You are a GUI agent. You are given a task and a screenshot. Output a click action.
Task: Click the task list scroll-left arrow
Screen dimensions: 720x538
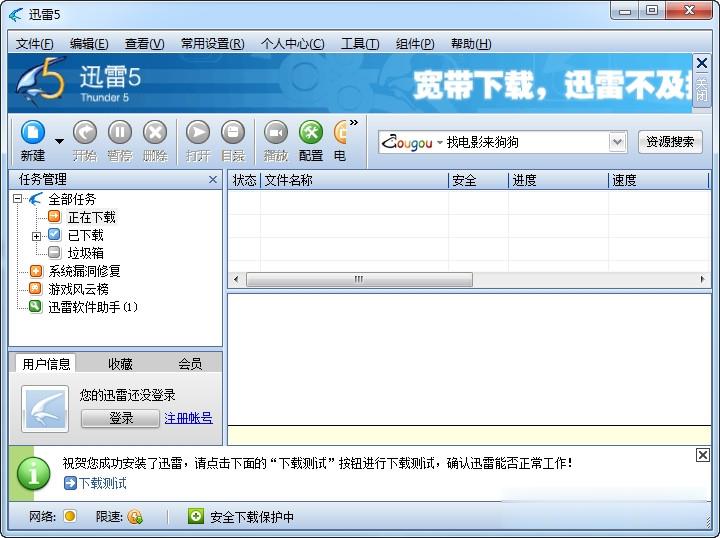[x=236, y=279]
